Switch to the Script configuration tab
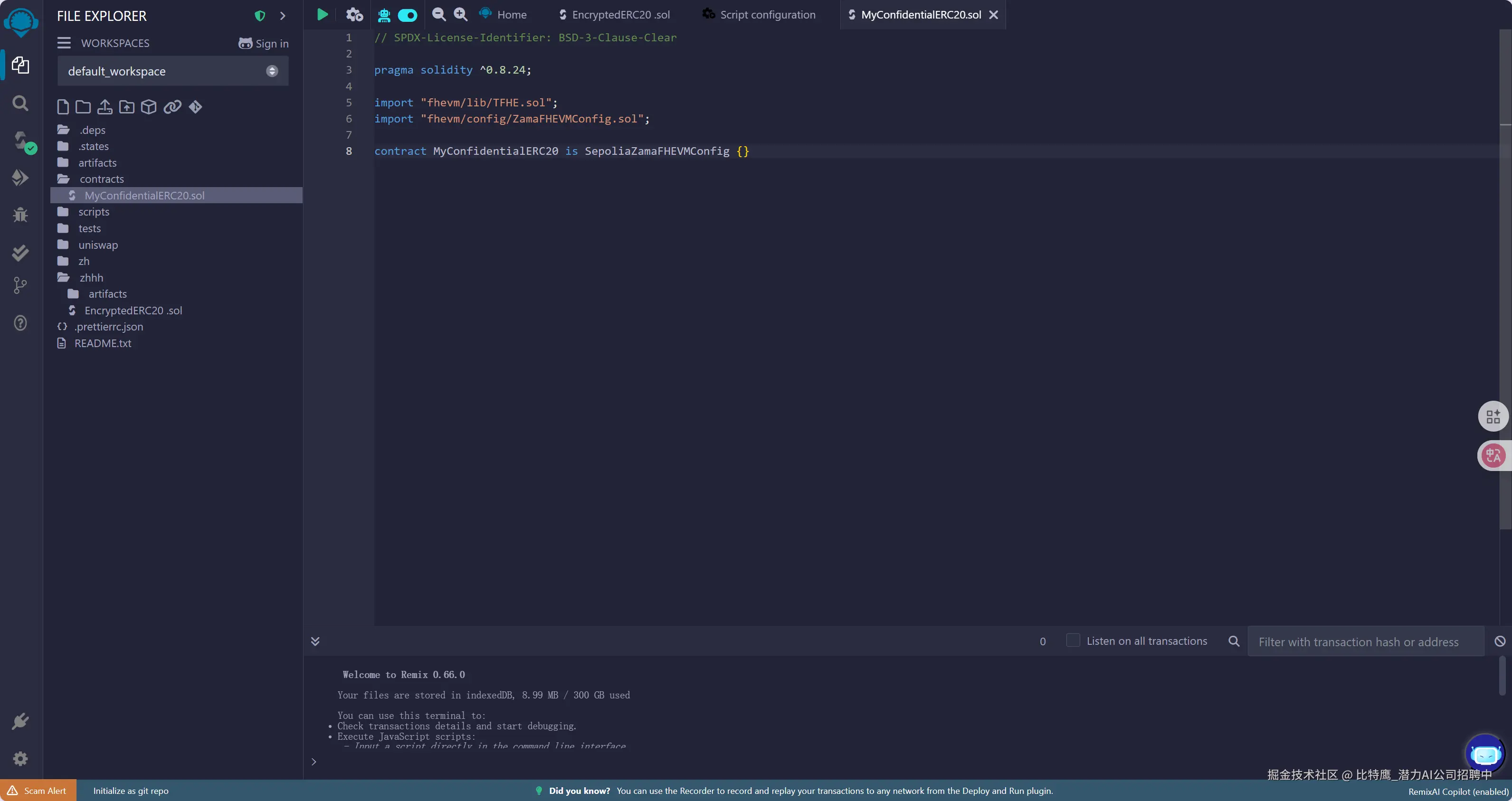This screenshot has width=1512, height=801. click(x=767, y=15)
